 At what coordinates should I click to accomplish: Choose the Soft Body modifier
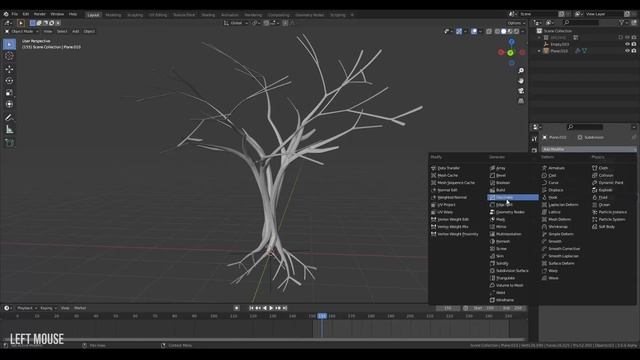coord(607,227)
